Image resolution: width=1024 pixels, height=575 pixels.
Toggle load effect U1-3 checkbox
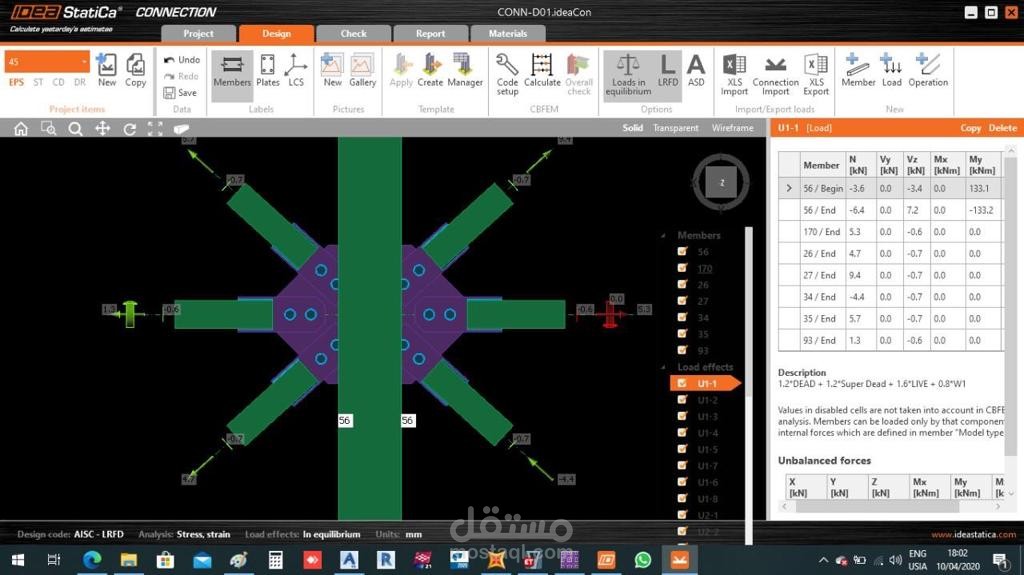[x=682, y=416]
